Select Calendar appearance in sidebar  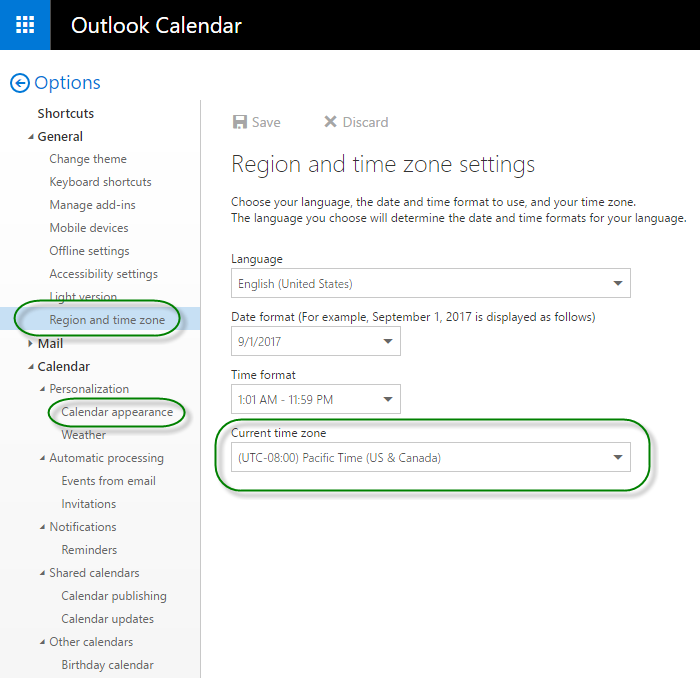(x=117, y=412)
